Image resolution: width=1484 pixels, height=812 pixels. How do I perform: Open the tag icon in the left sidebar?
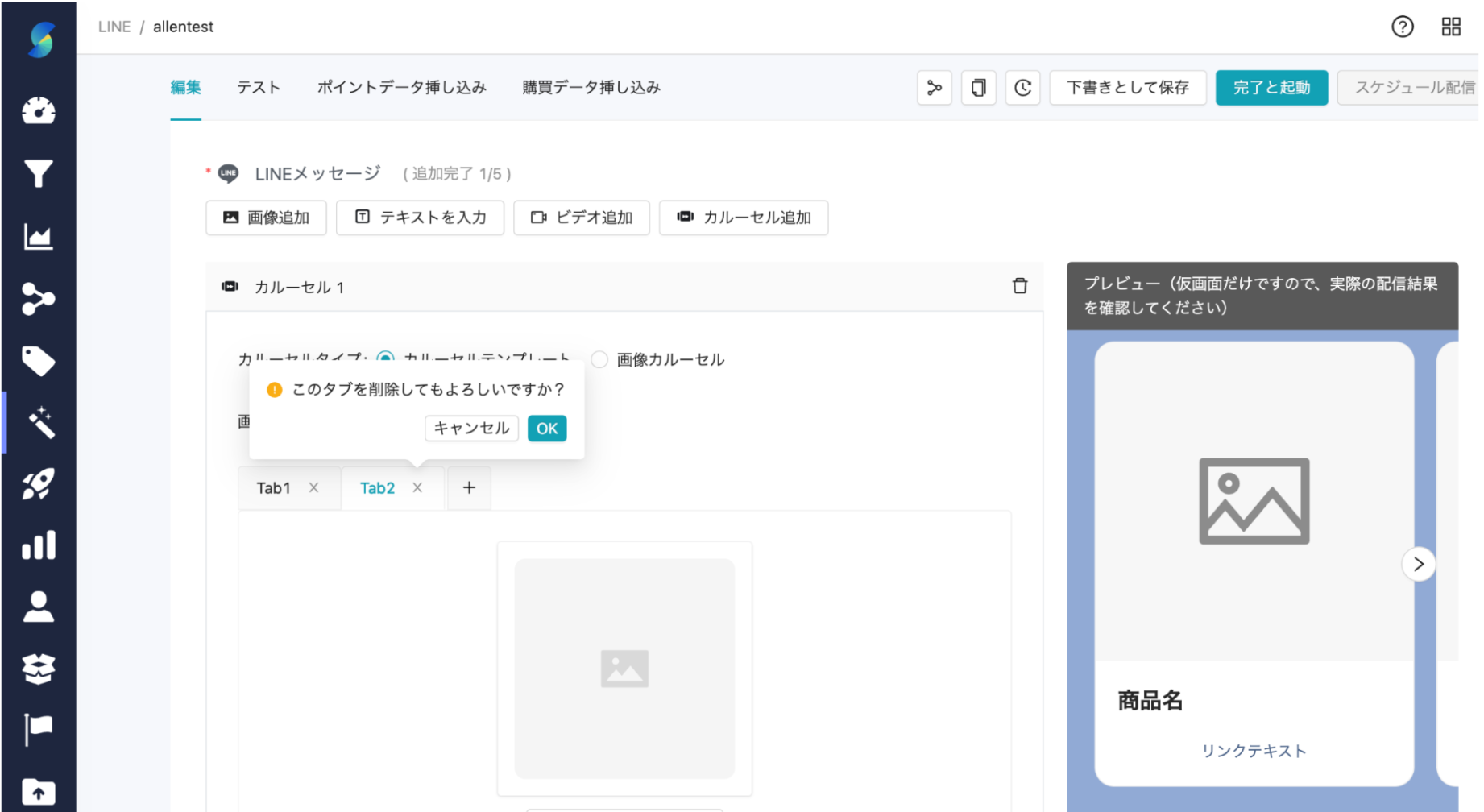39,361
